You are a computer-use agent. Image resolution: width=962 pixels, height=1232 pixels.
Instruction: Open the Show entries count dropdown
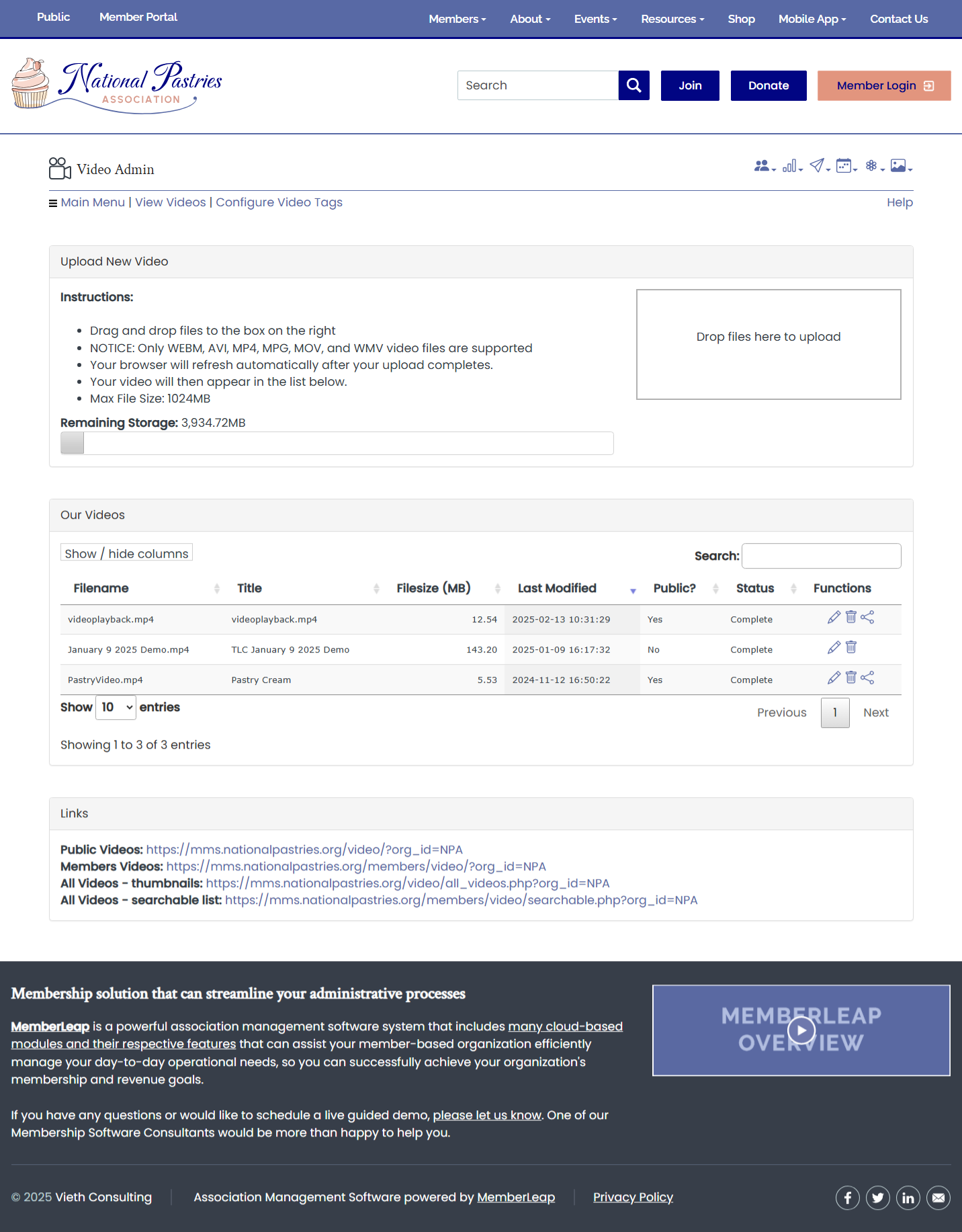click(116, 707)
